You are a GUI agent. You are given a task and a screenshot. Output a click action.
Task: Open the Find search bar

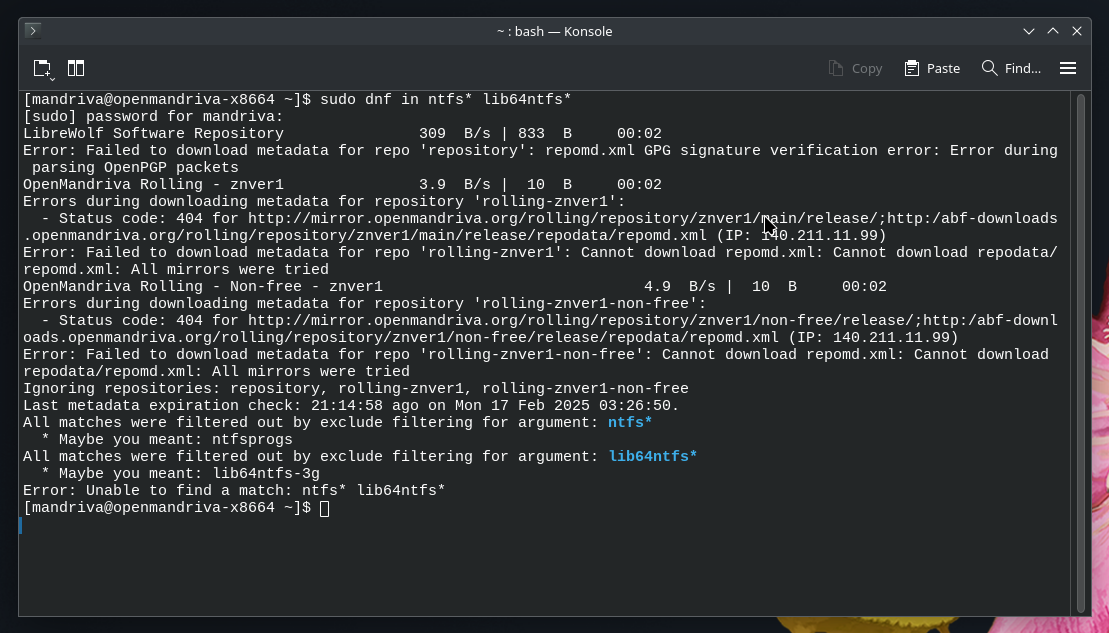tap(1011, 68)
